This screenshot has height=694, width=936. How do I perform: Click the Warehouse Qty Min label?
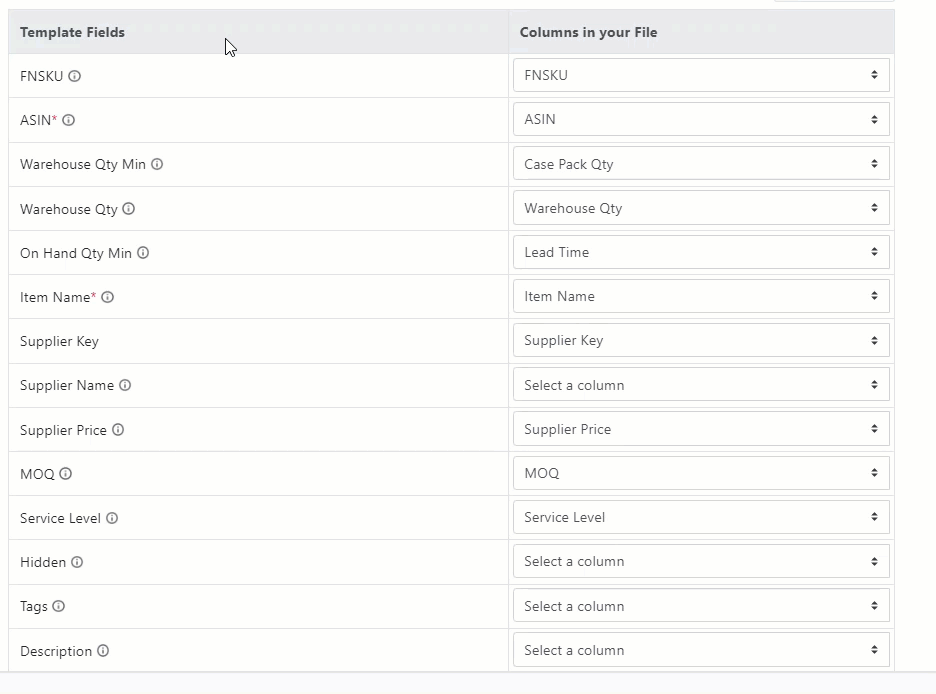pyautogui.click(x=83, y=164)
